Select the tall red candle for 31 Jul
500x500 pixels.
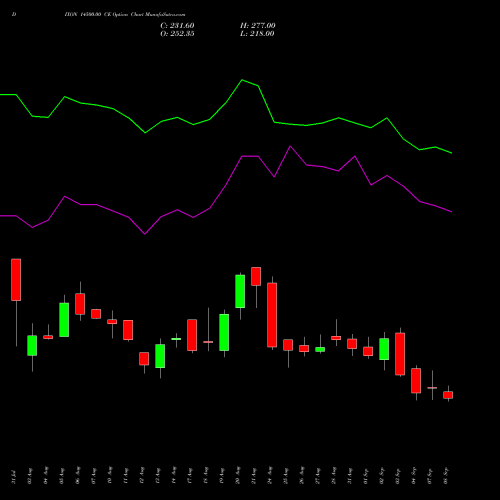point(16,280)
